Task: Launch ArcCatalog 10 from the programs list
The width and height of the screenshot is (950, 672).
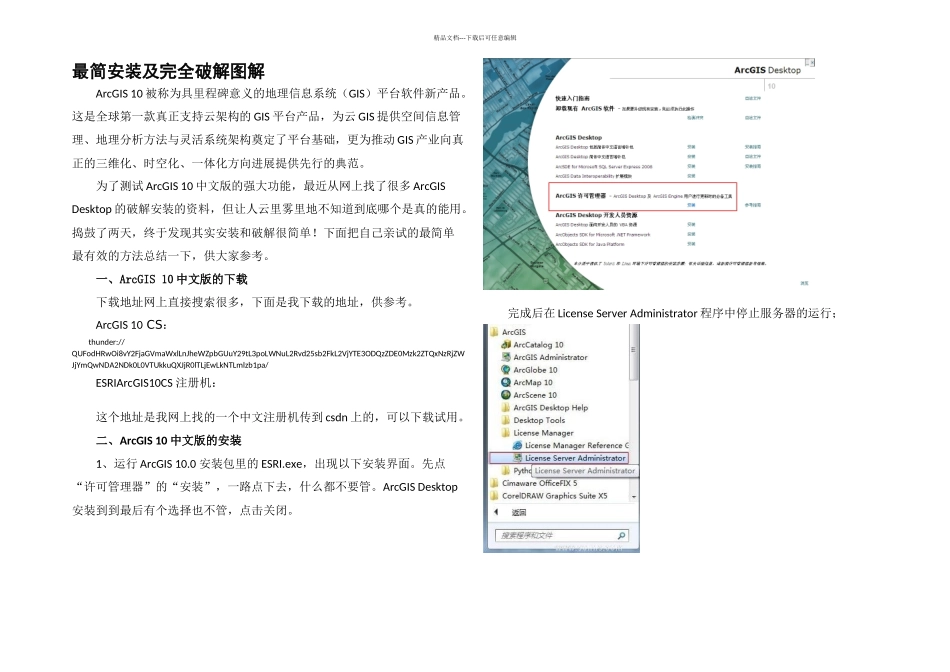Action: pyautogui.click(x=533, y=345)
